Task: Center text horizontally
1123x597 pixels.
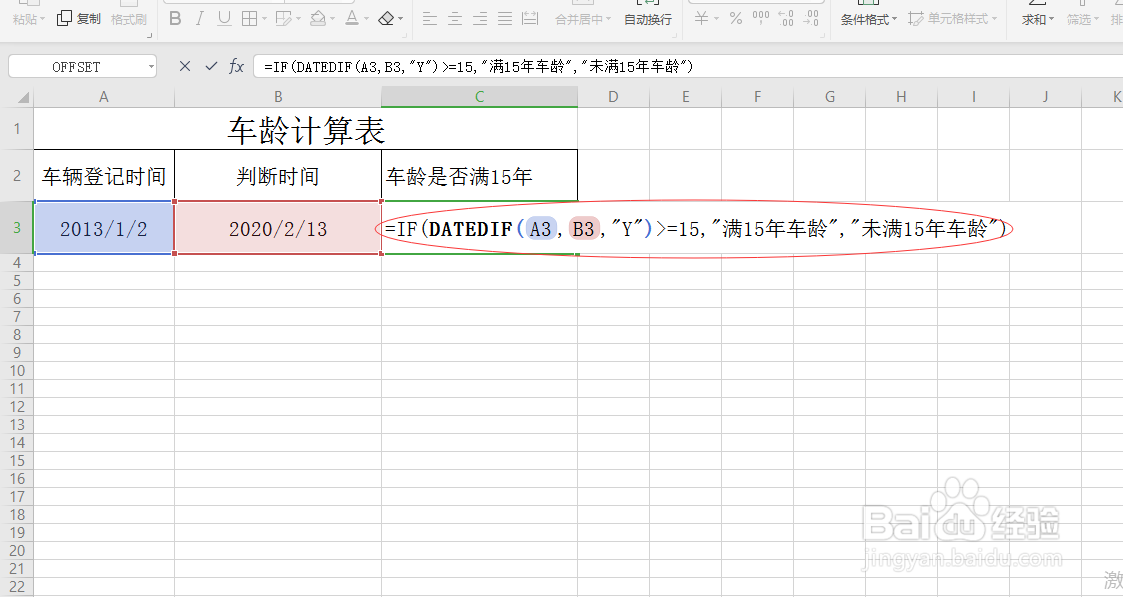Action: coord(455,19)
